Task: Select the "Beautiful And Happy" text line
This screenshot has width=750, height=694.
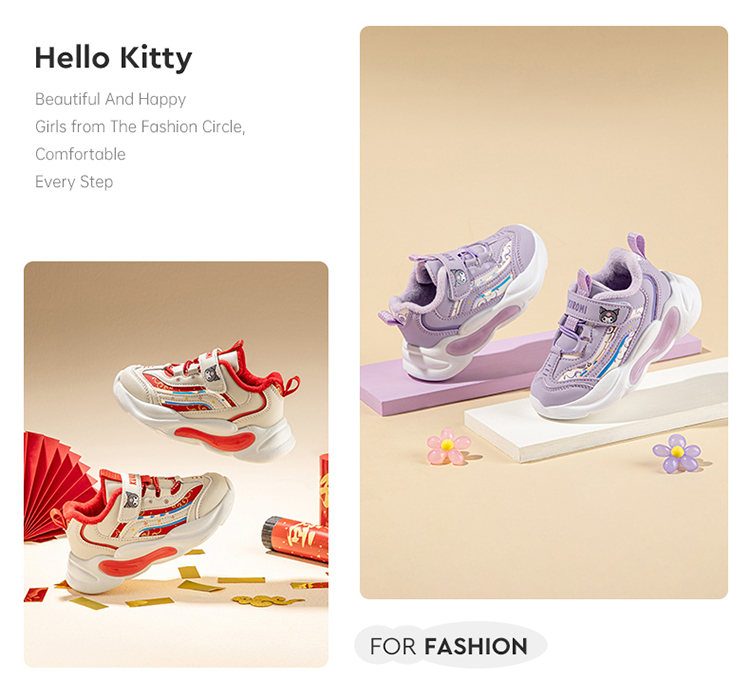Action: [x=111, y=99]
